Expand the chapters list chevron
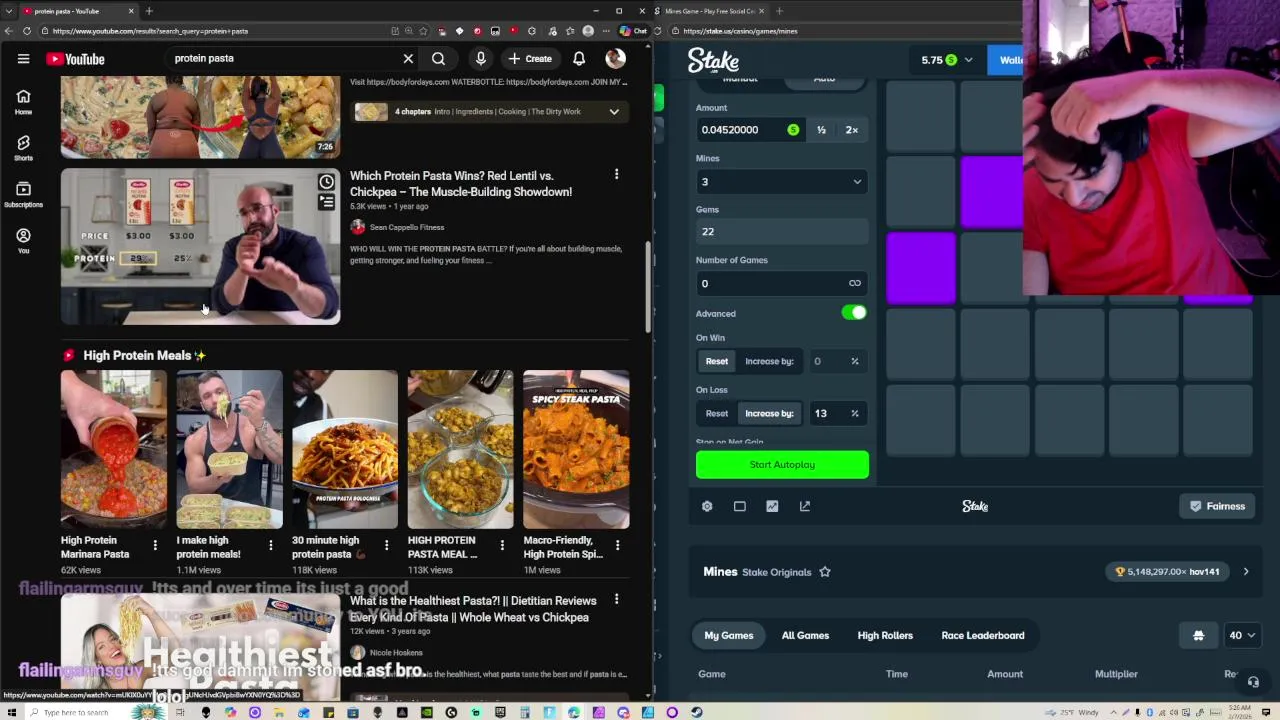This screenshot has width=1280, height=720. [x=614, y=112]
